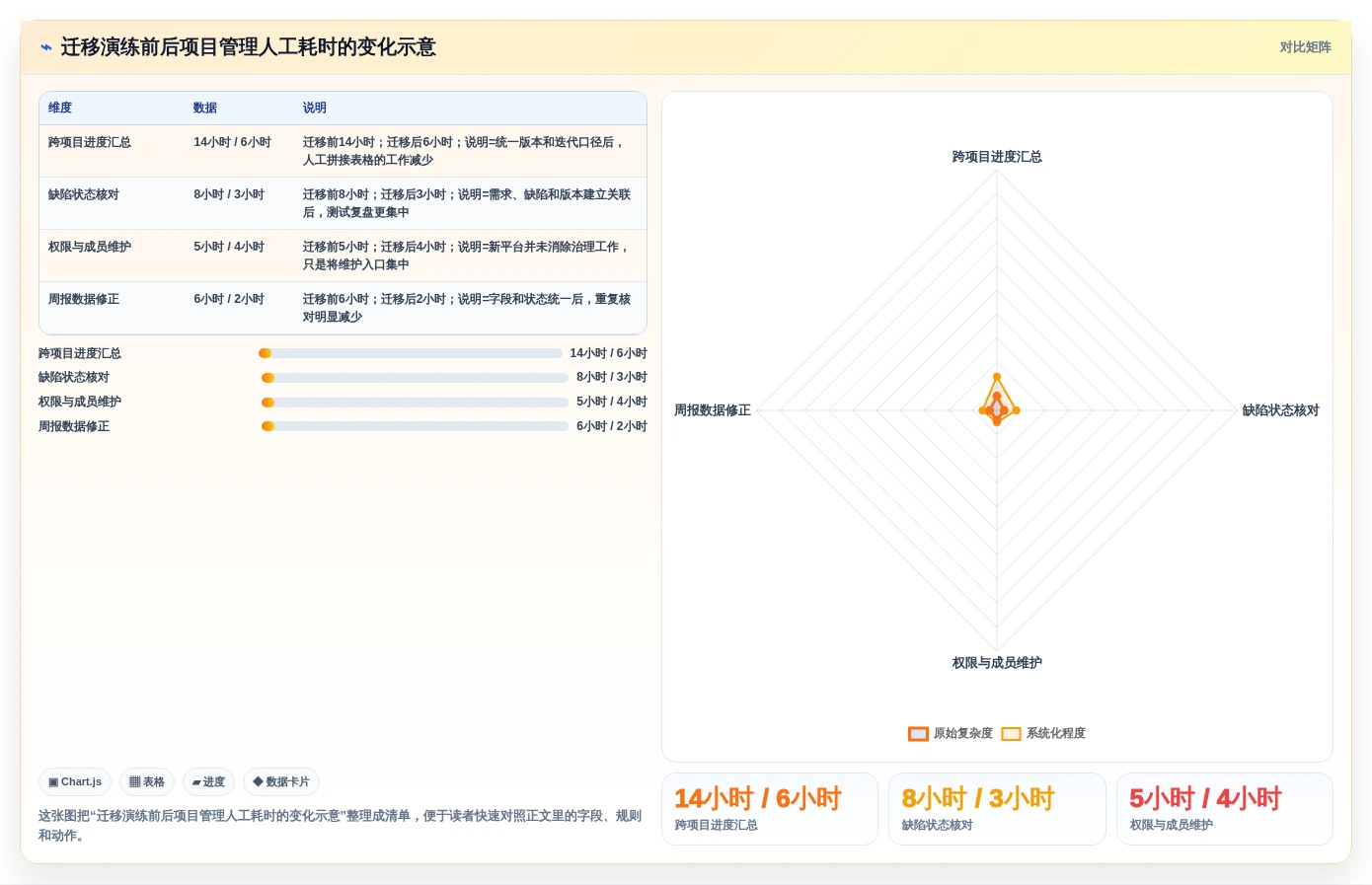Click progress label 权限与成员维护 below the table
The width and height of the screenshot is (1372, 885).
[x=80, y=402]
